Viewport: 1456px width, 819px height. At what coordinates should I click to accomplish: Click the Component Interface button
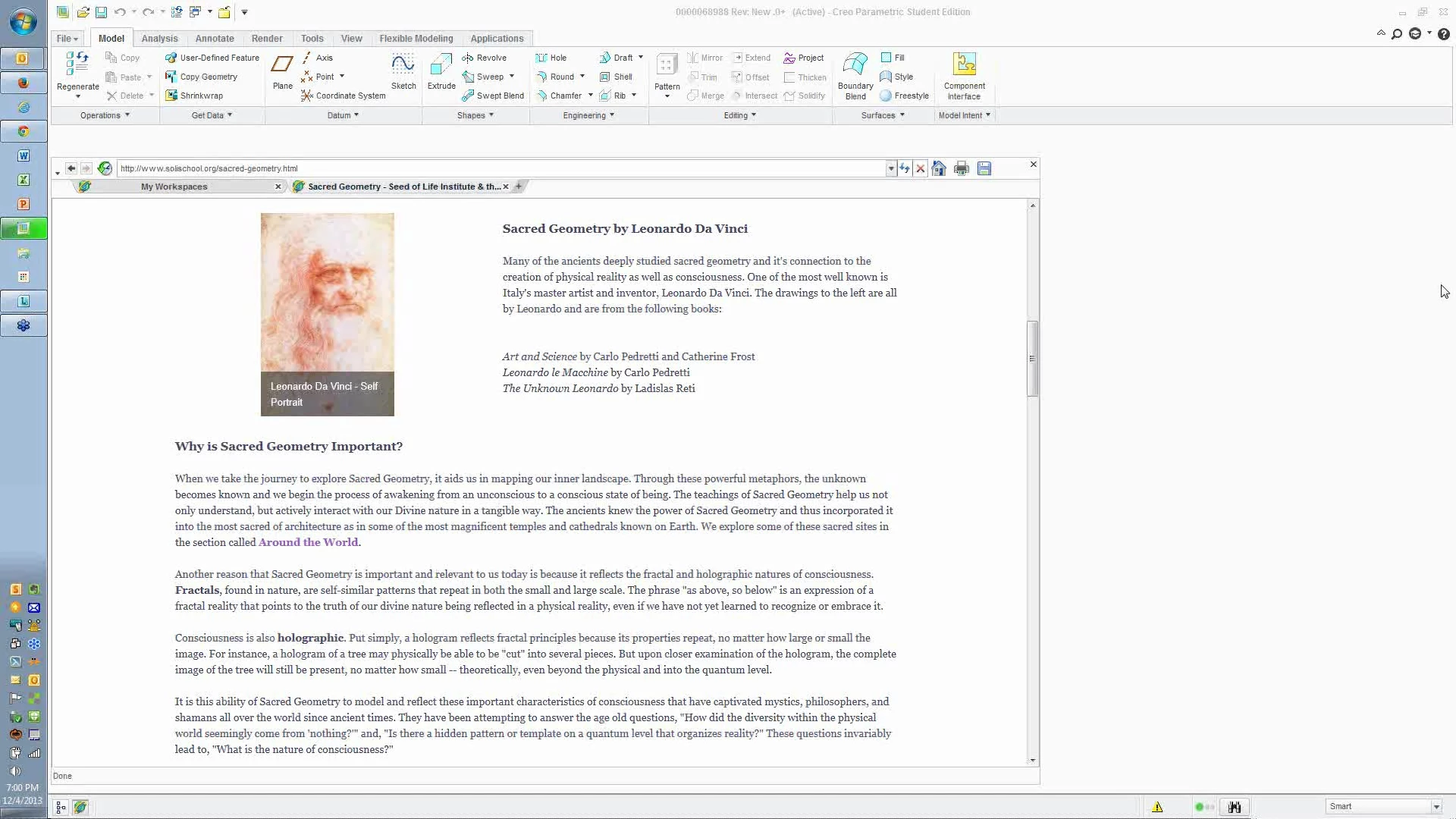pos(964,76)
